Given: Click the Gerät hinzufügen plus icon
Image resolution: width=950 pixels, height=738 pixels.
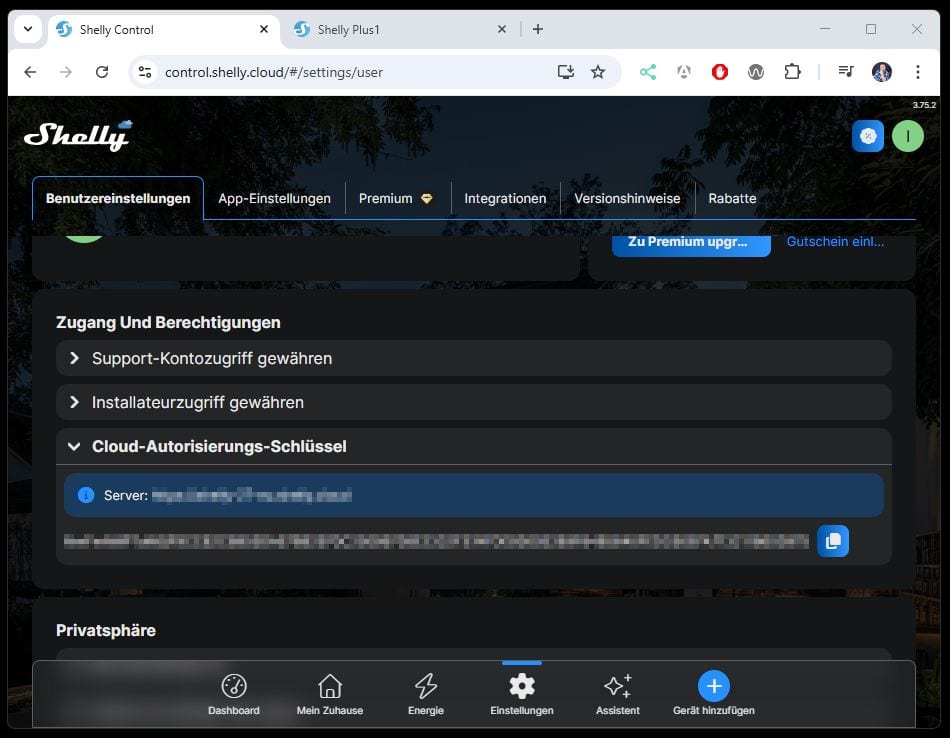Looking at the screenshot, I should click(x=713, y=686).
